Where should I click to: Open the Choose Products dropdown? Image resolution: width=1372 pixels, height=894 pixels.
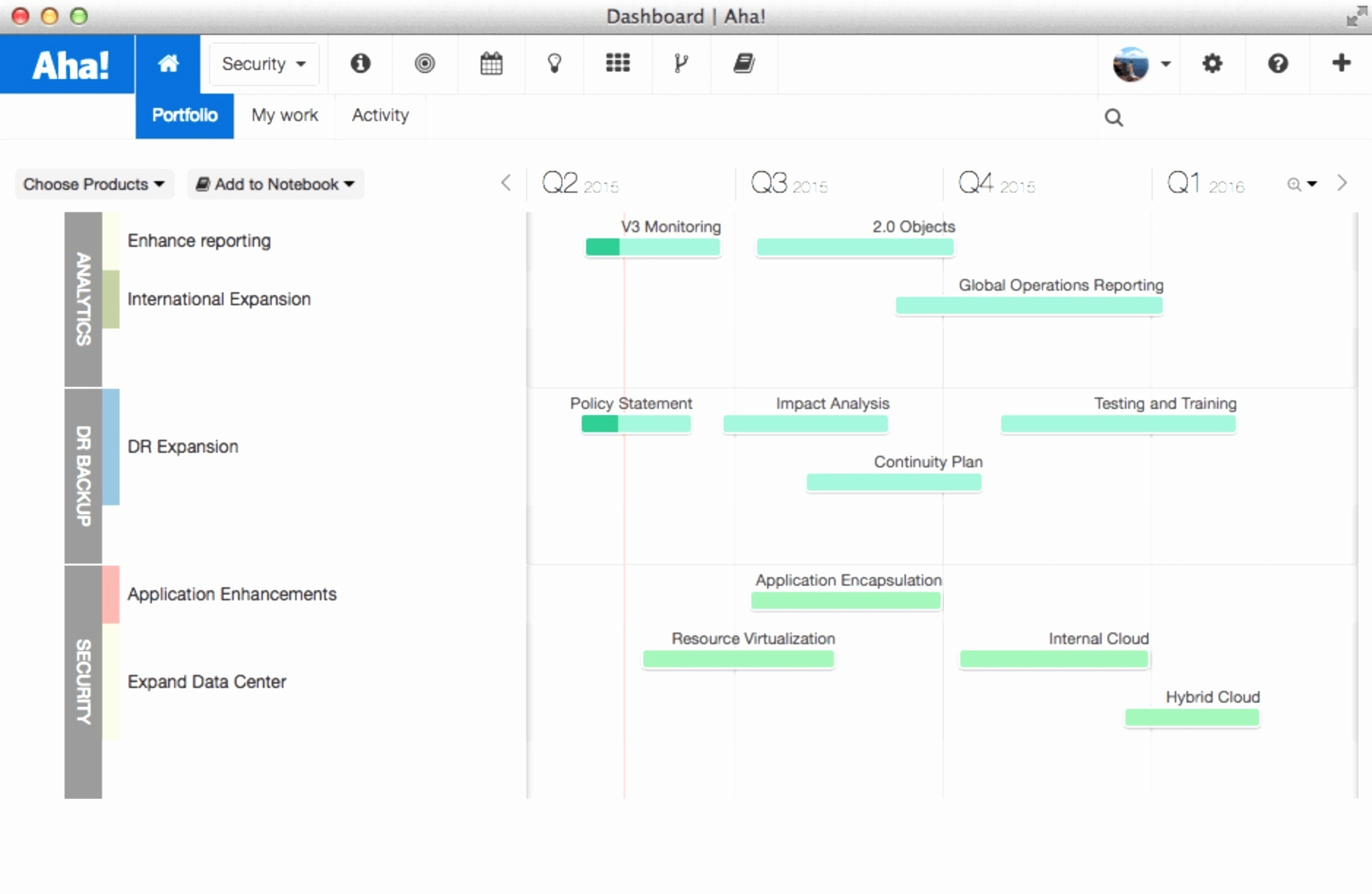point(94,184)
